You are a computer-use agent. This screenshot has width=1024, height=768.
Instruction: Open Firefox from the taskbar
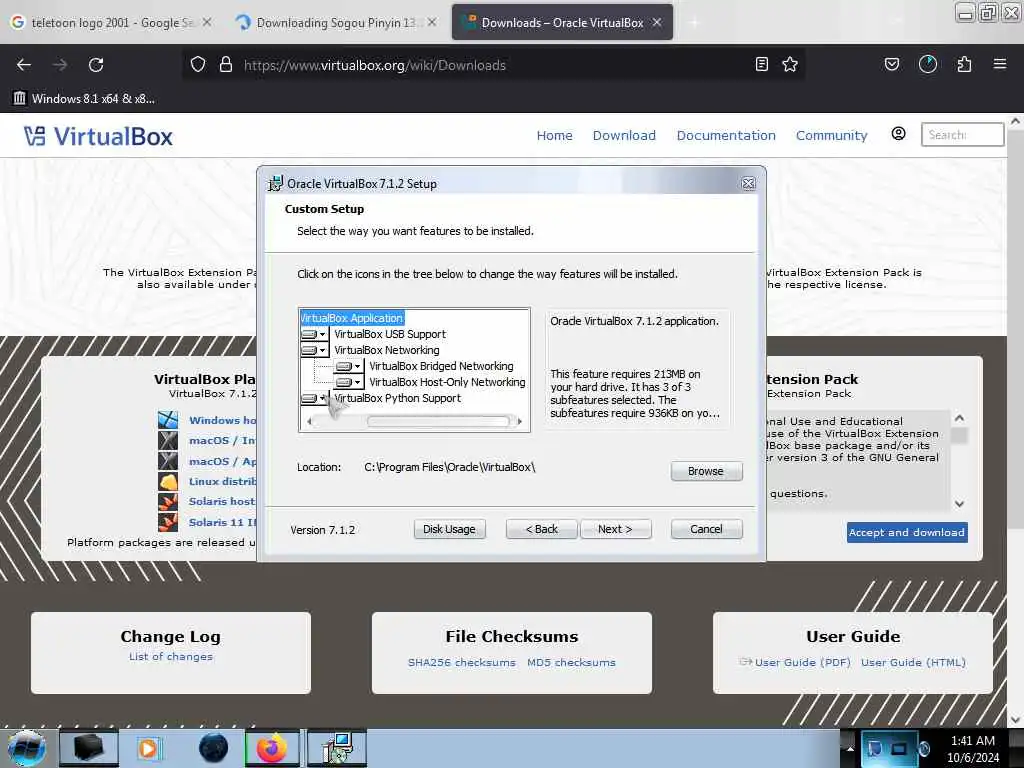(272, 748)
